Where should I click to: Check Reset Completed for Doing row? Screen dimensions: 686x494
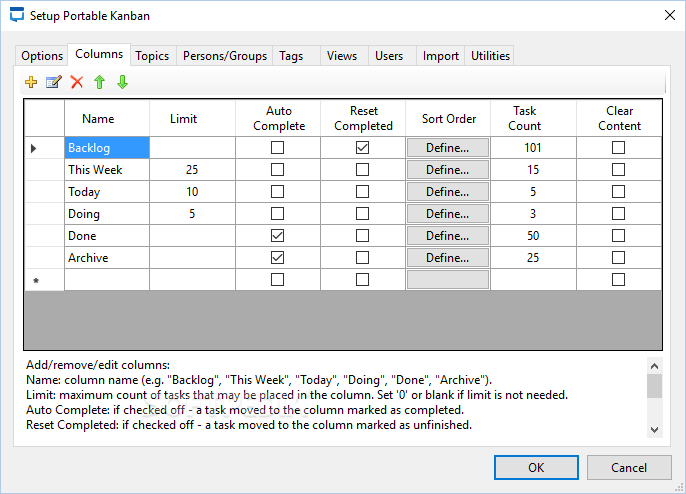click(x=362, y=214)
